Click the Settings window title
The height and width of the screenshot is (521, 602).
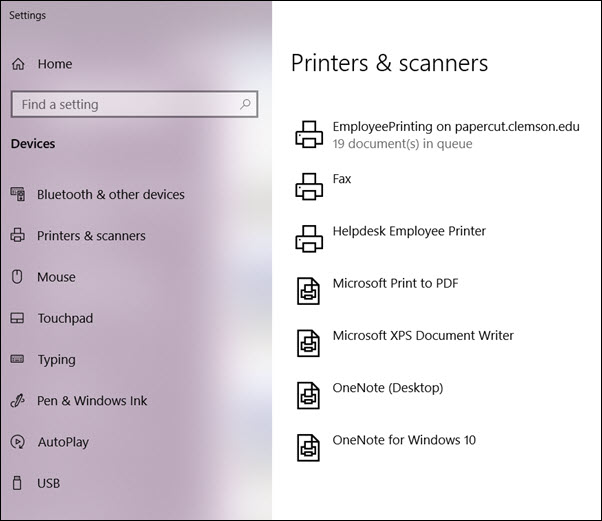click(x=27, y=15)
